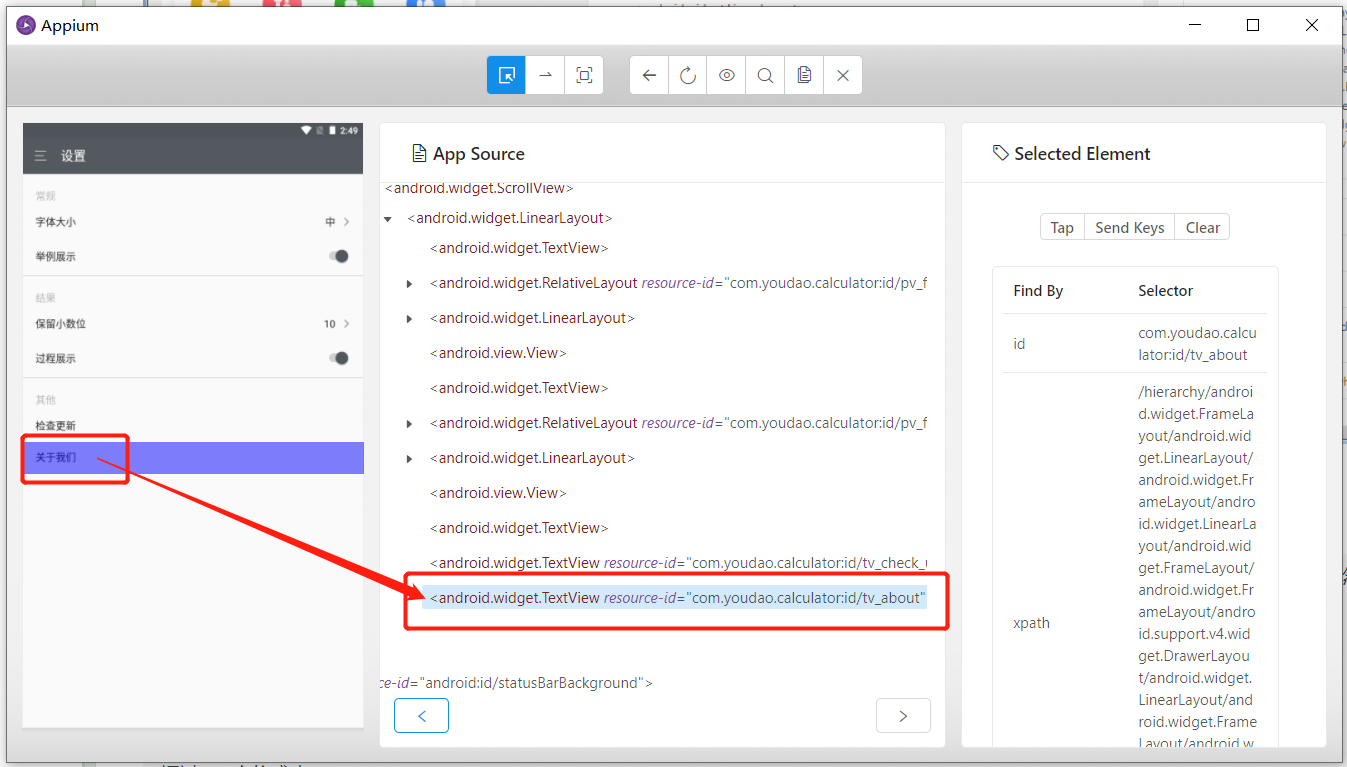This screenshot has width=1347, height=767.
Task: Tap the 检查更新 entry in the device view
Action: 56,426
